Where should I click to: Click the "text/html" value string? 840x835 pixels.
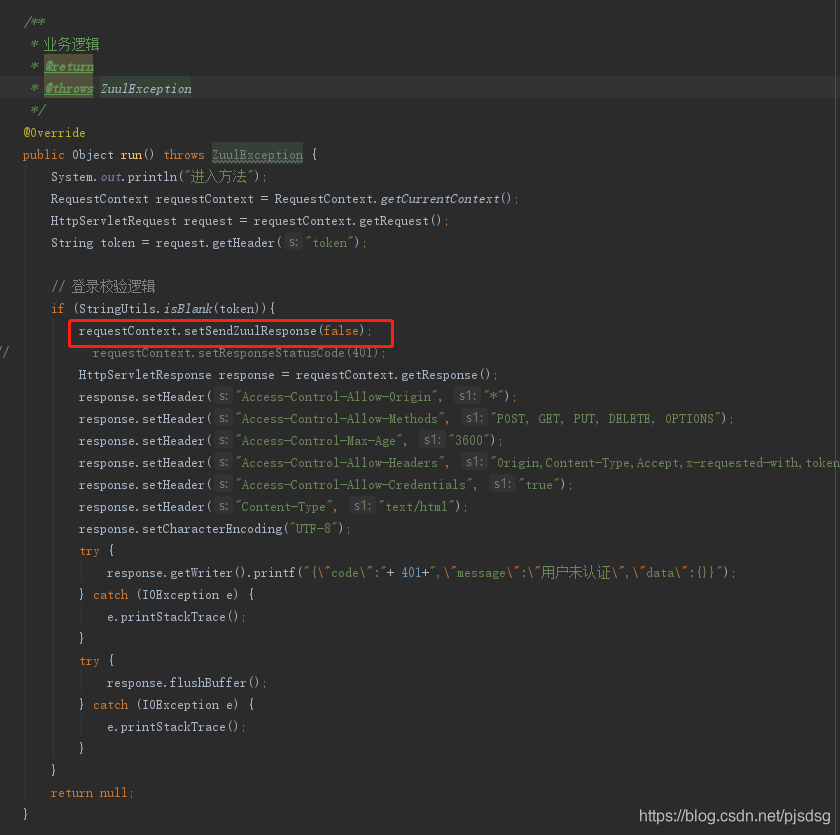417,507
